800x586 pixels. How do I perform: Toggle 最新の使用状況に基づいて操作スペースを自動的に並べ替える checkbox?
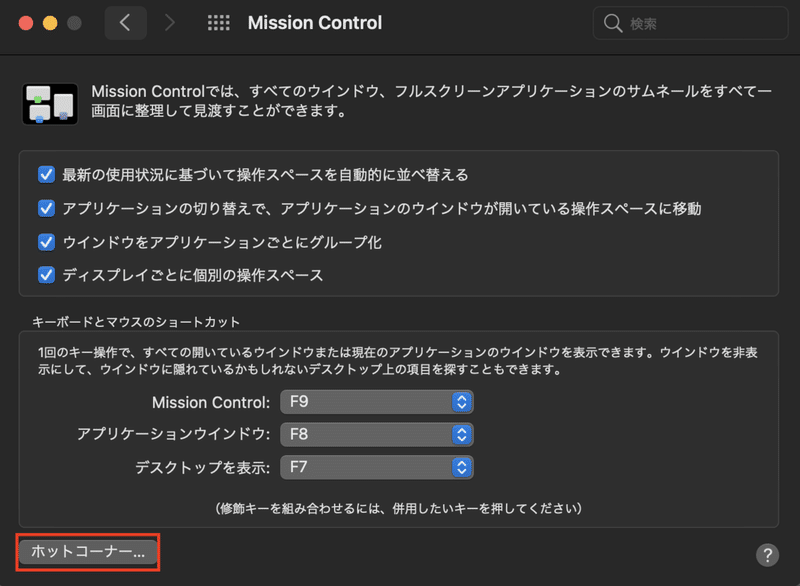tap(46, 175)
